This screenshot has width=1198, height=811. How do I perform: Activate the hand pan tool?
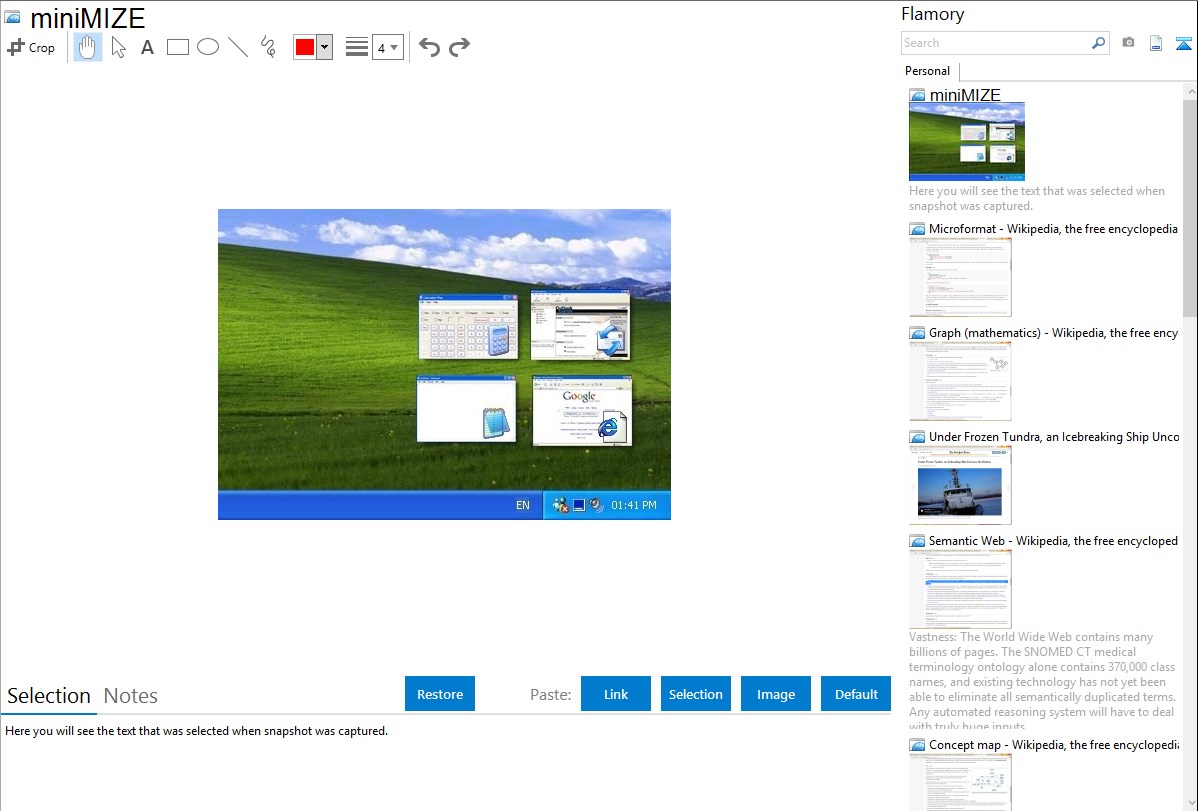tap(88, 47)
